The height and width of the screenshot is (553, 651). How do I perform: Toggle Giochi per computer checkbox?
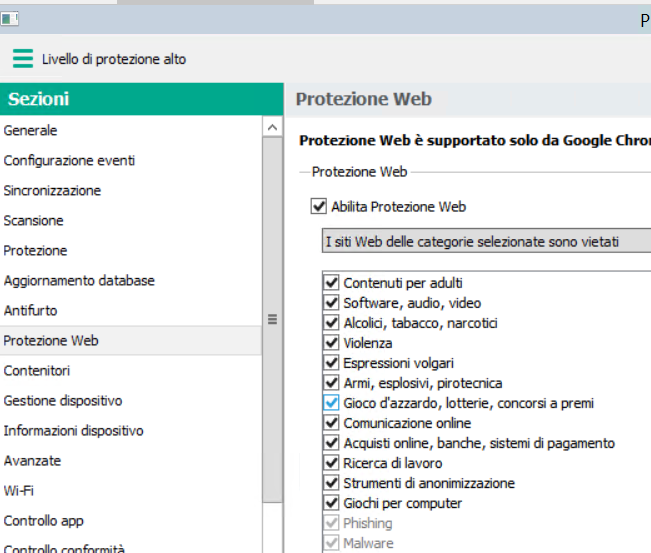coord(332,503)
